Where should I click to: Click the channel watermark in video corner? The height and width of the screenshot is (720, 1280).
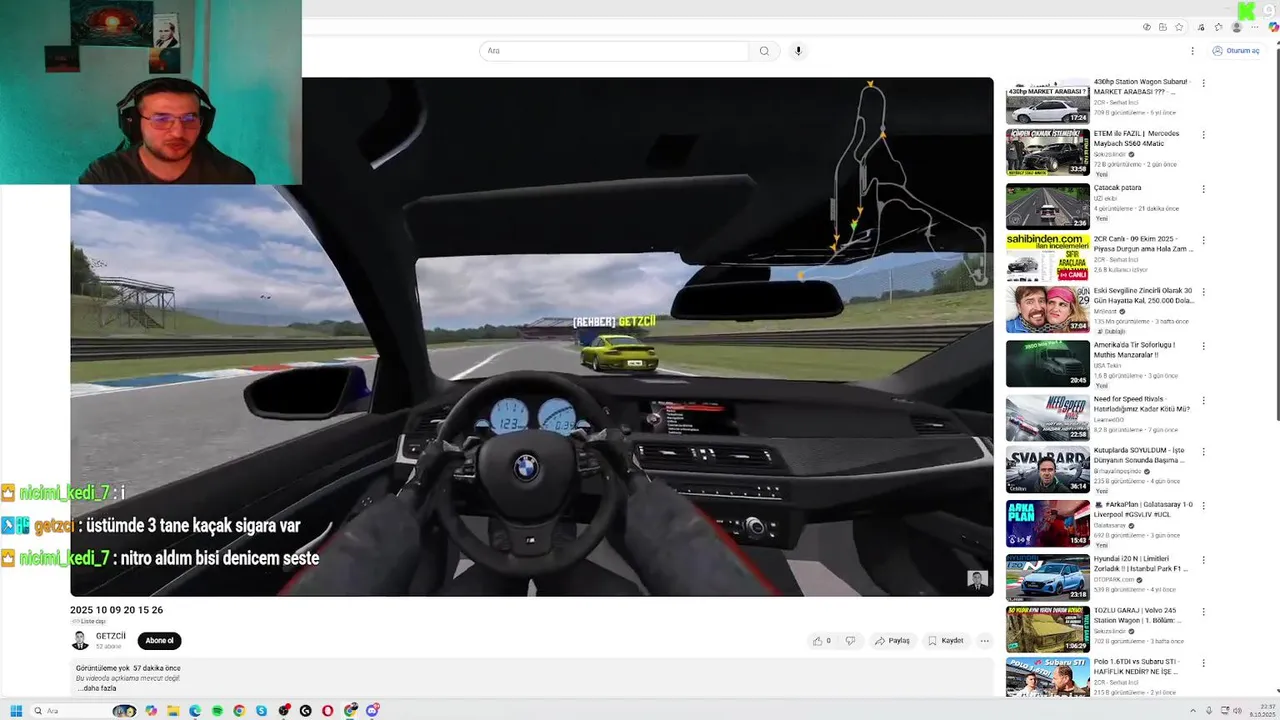click(977, 579)
